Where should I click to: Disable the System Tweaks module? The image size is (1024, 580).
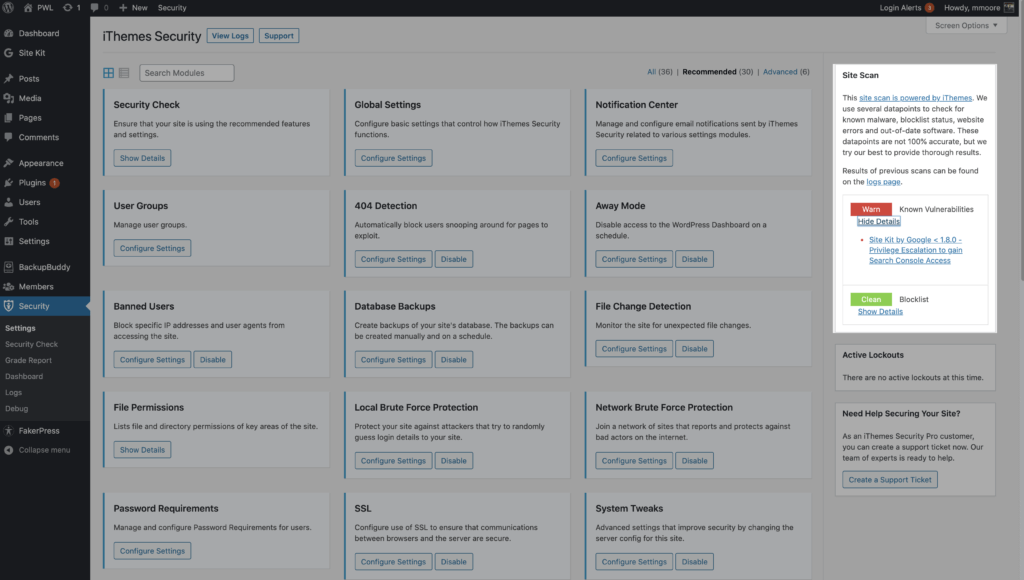click(694, 562)
